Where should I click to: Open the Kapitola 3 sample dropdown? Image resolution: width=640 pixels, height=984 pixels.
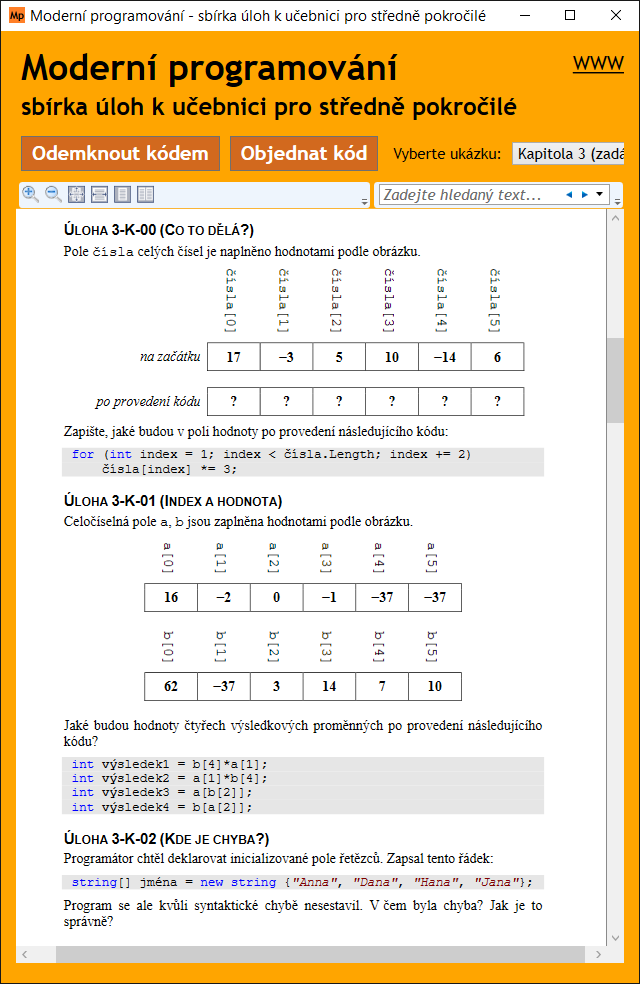pyautogui.click(x=569, y=154)
